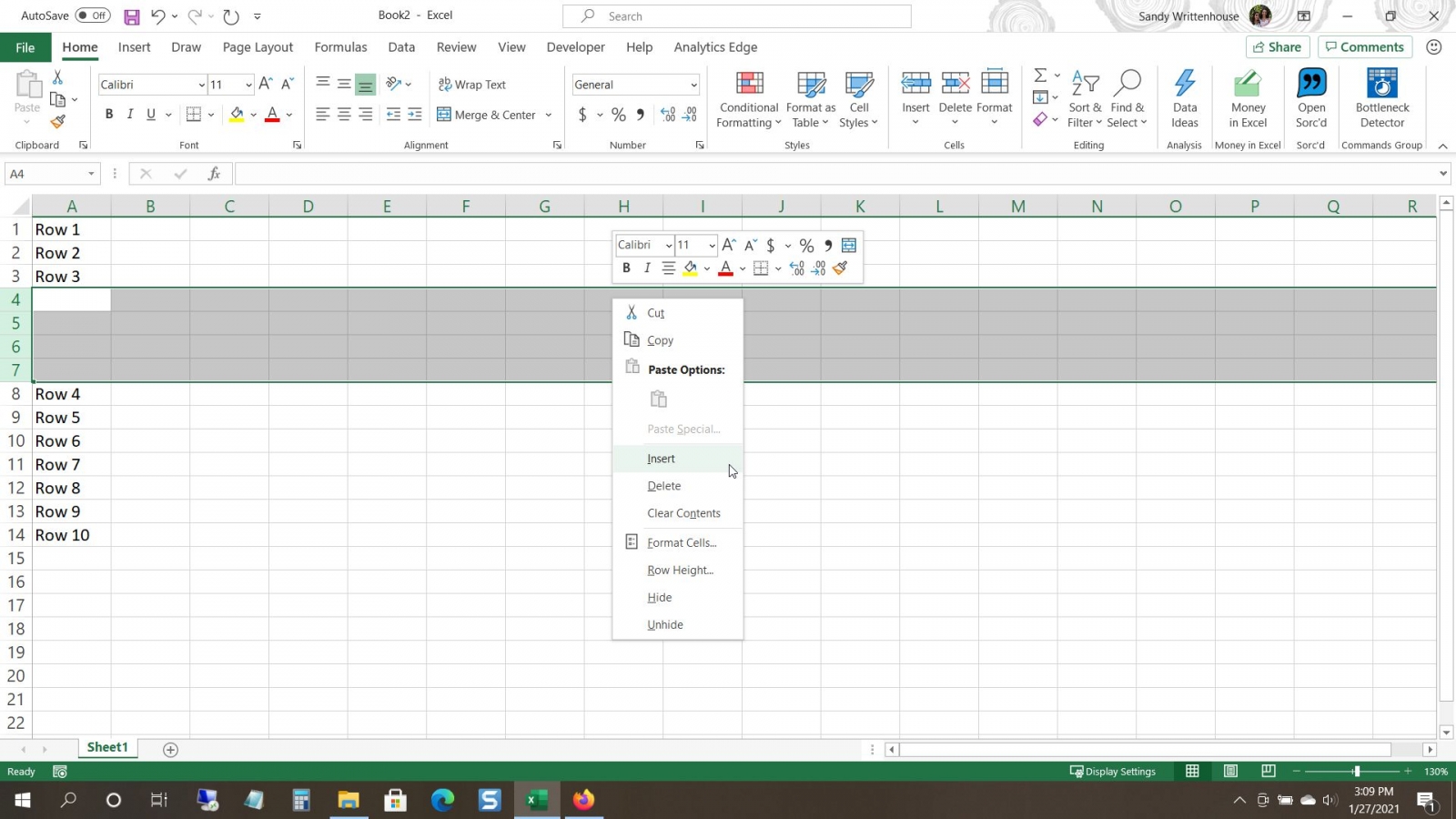Switch to Page Break Preview in status bar
This screenshot has width=1456, height=819.
tap(1269, 772)
